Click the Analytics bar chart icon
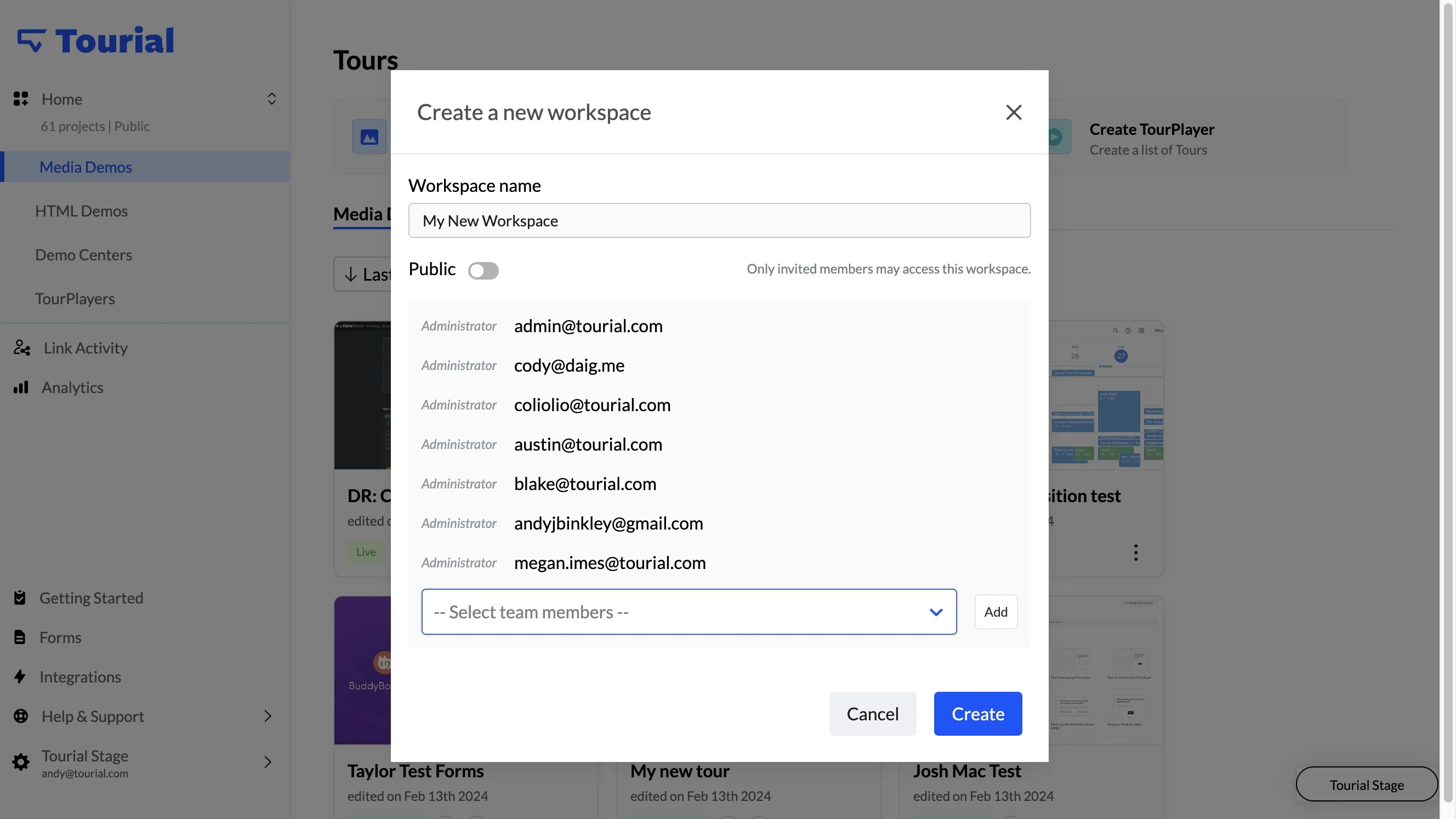This screenshot has width=1456, height=819. tap(21, 387)
